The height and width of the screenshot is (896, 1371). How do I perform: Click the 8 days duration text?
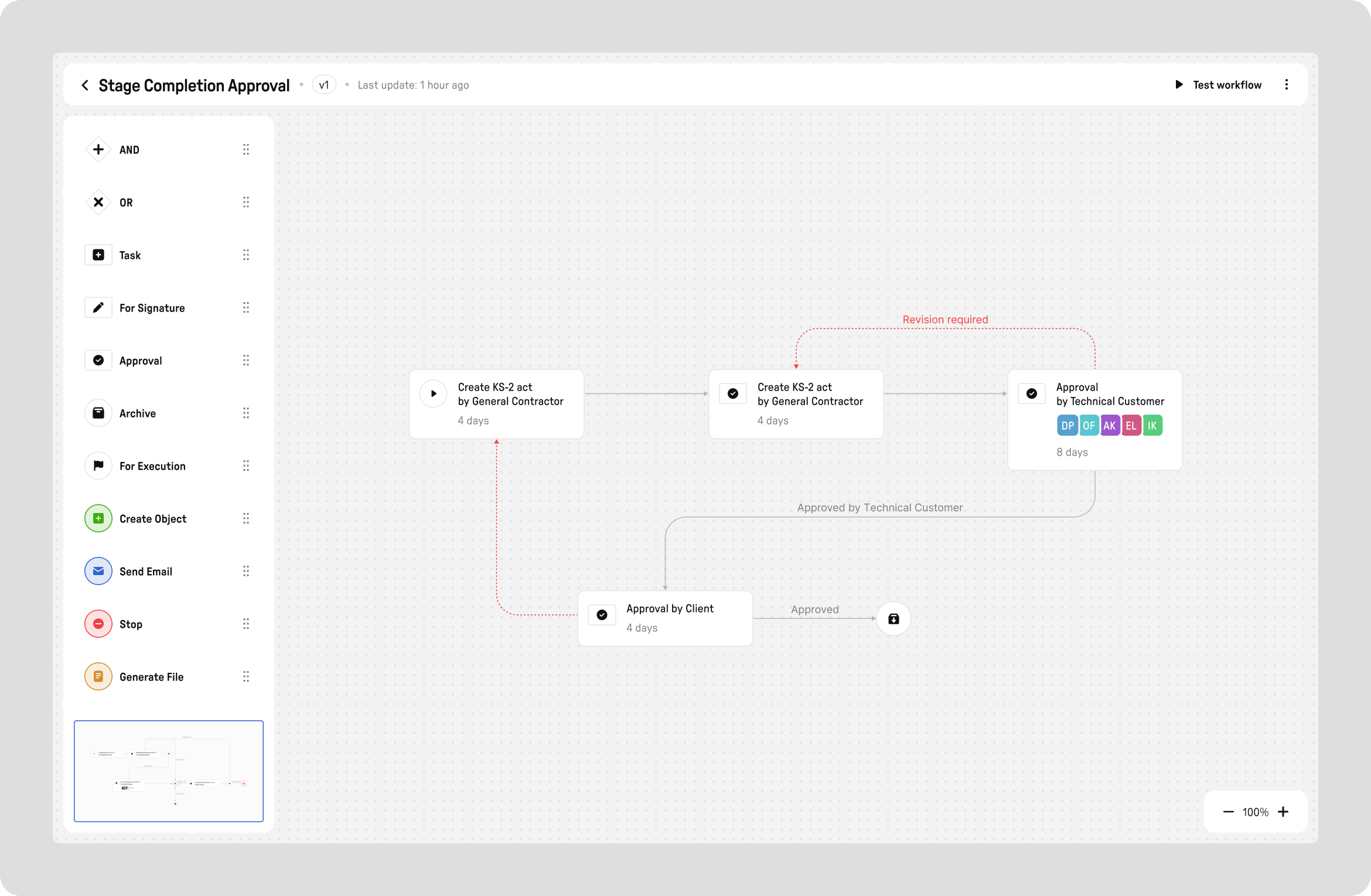coord(1072,452)
